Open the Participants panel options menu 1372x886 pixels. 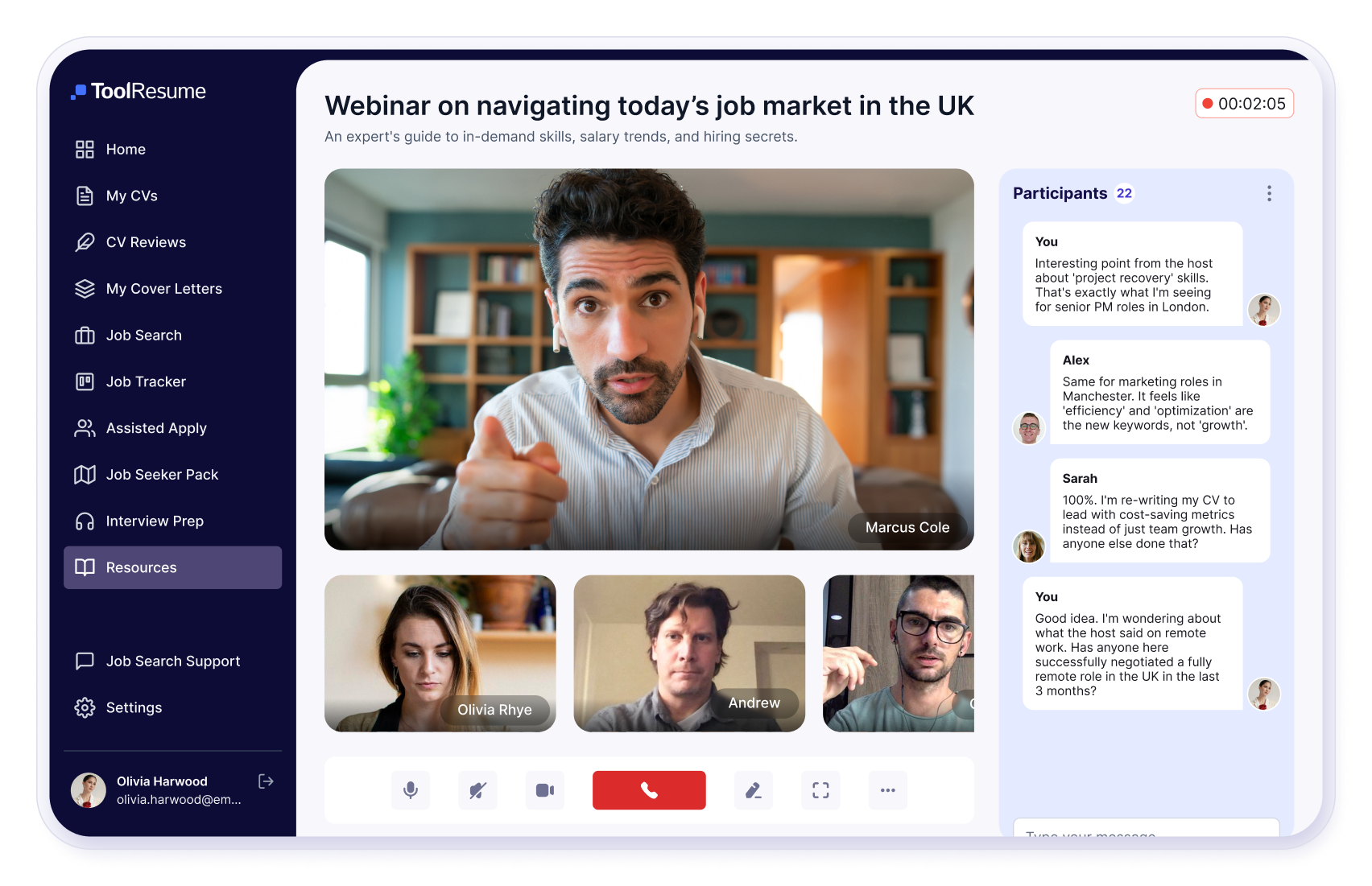(1269, 193)
